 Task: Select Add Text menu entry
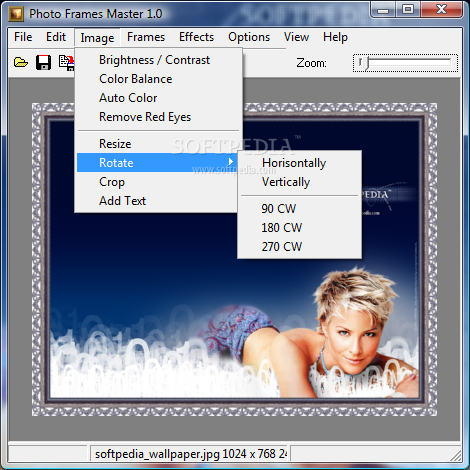[x=157, y=201]
